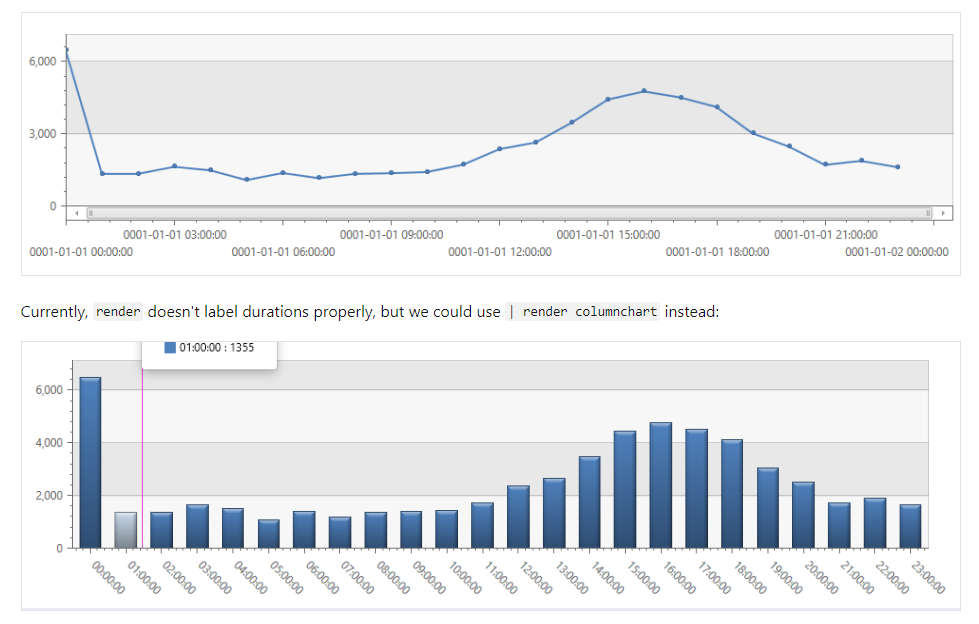Click the y-axis label '6,000' on line chart
979x624 pixels.
click(x=42, y=61)
